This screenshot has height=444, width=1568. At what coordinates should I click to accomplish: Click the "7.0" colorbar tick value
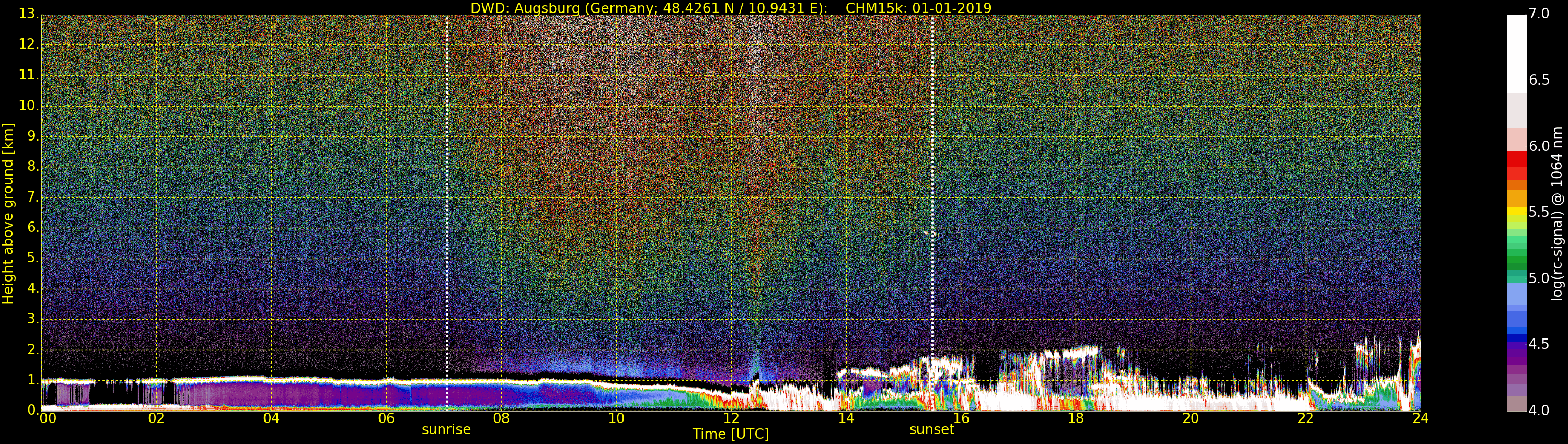1539,14
